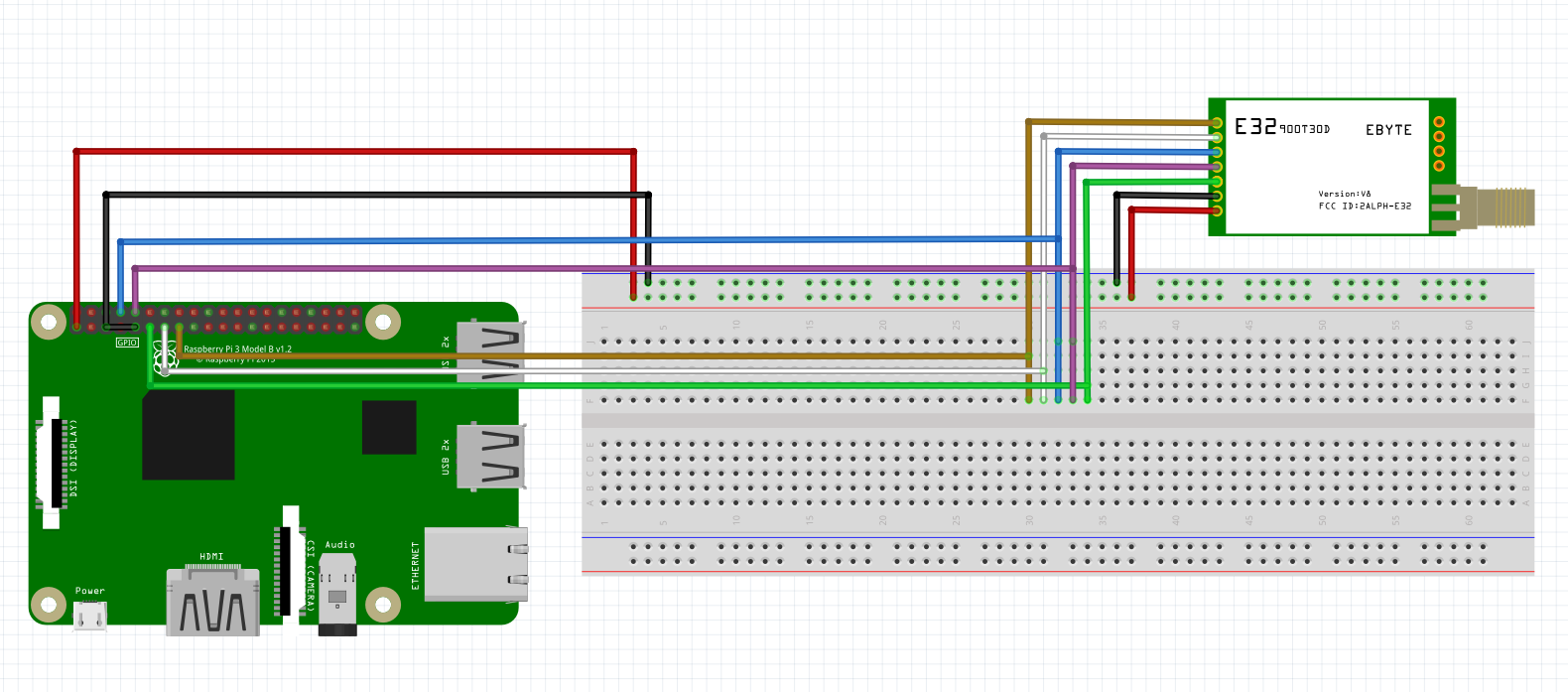Click the short red wire at the E32 bottom pin

point(1171,210)
